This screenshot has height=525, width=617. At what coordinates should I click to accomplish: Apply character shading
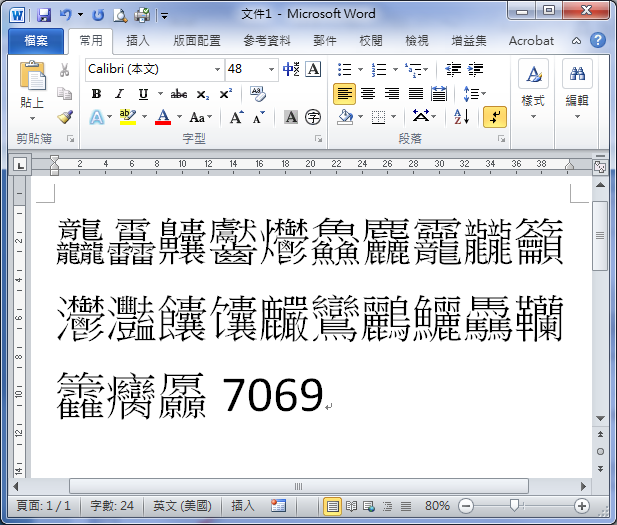[x=291, y=117]
